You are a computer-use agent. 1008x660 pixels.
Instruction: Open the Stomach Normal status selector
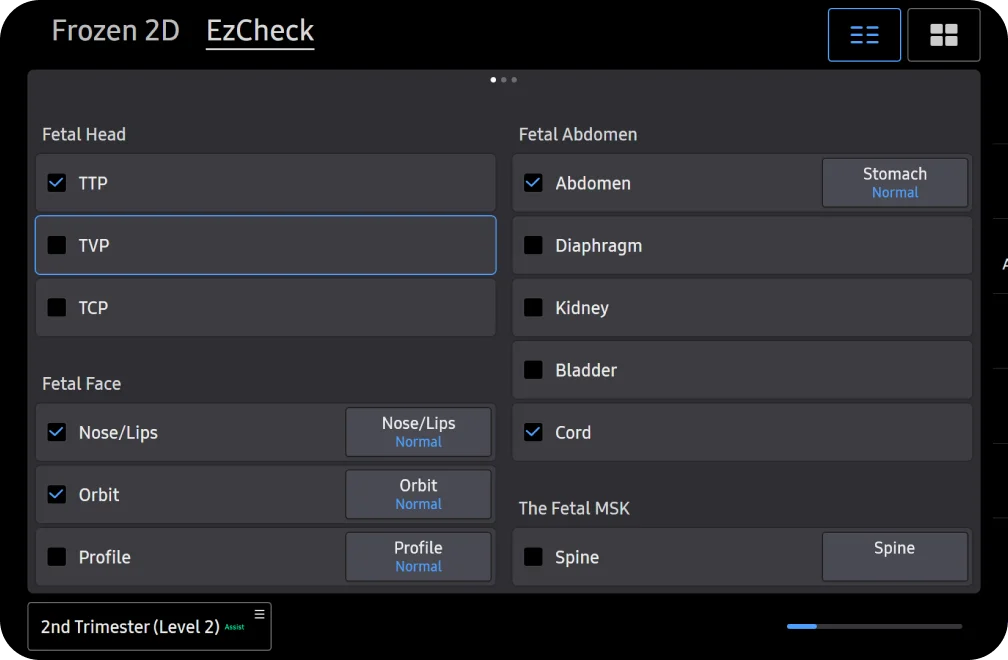pyautogui.click(x=894, y=183)
